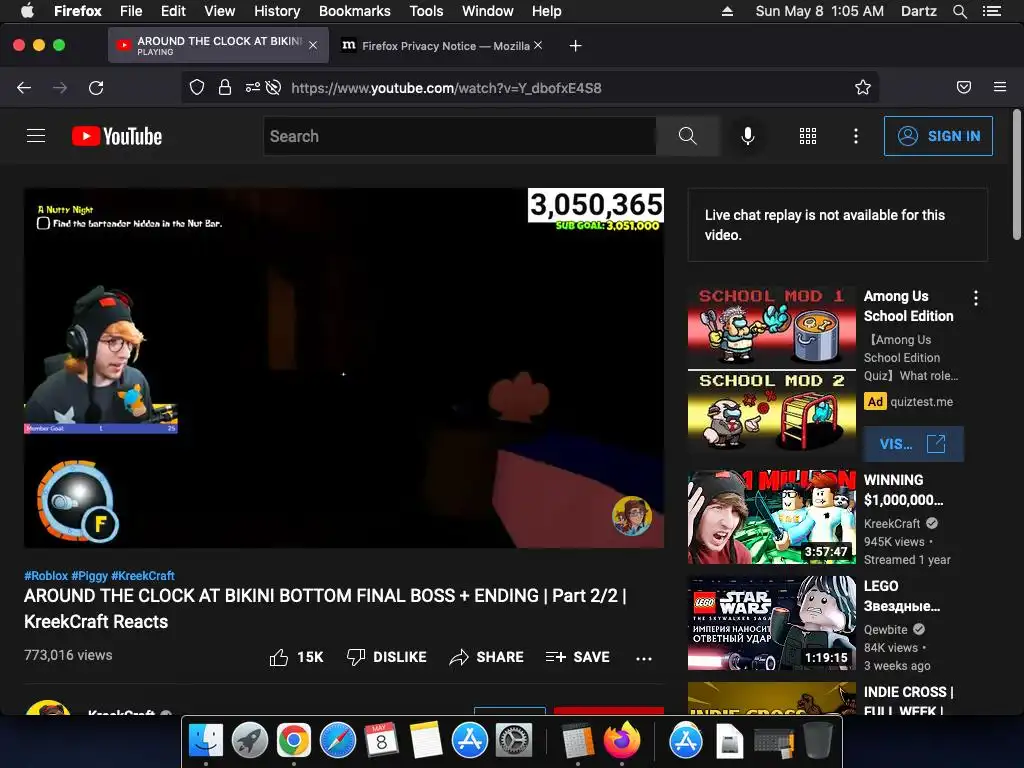Image resolution: width=1024 pixels, height=768 pixels.
Task: Open the #KreekCraft hashtag link
Action: (143, 576)
